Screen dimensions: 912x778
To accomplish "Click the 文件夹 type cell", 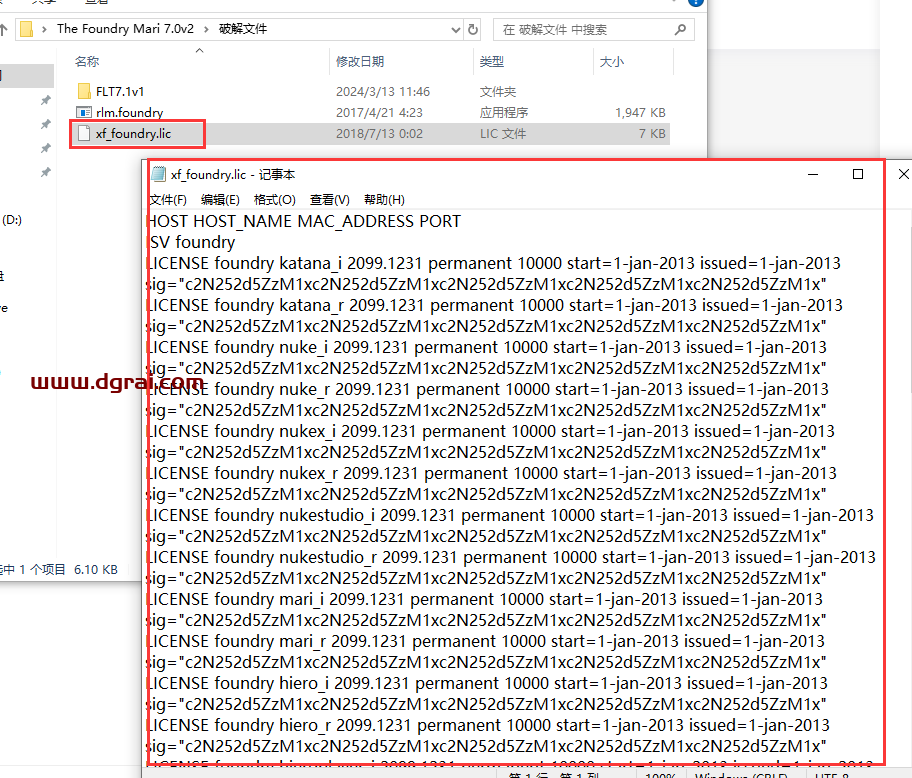I will pyautogui.click(x=498, y=92).
